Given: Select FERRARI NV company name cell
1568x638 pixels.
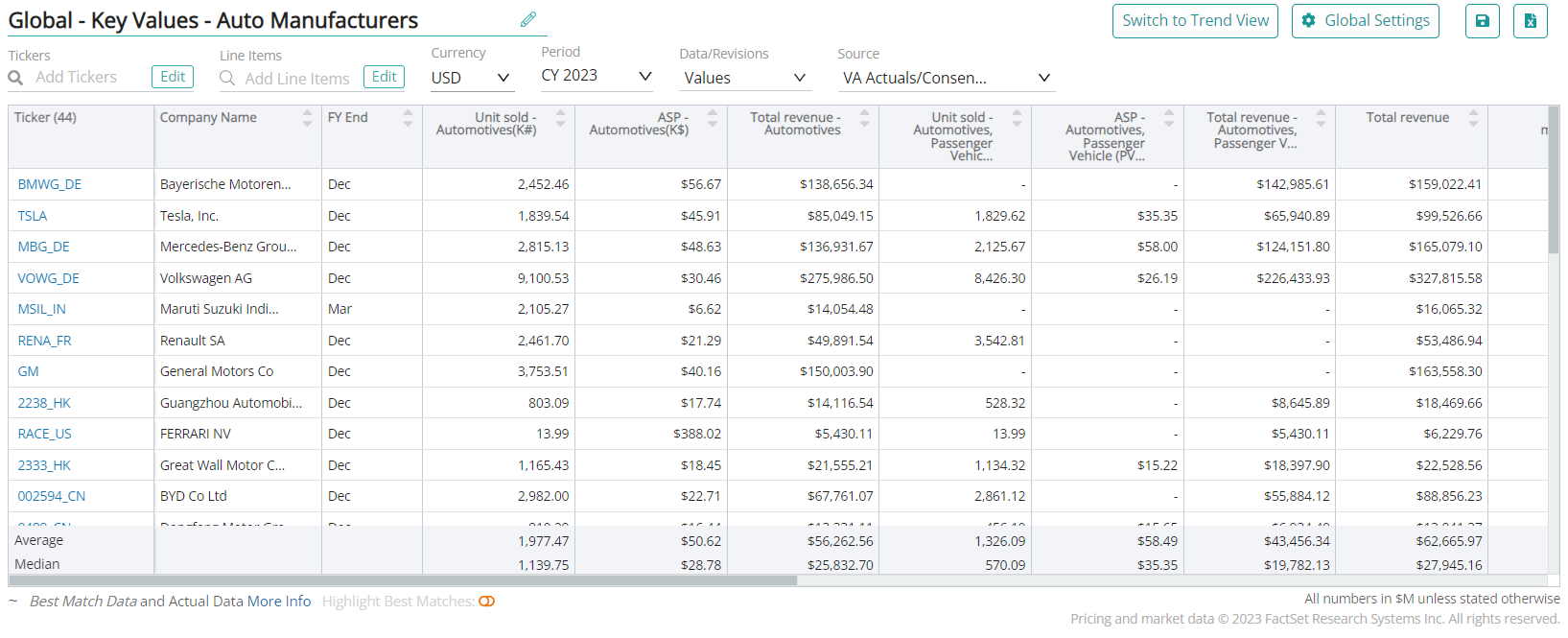Looking at the screenshot, I should 238,434.
